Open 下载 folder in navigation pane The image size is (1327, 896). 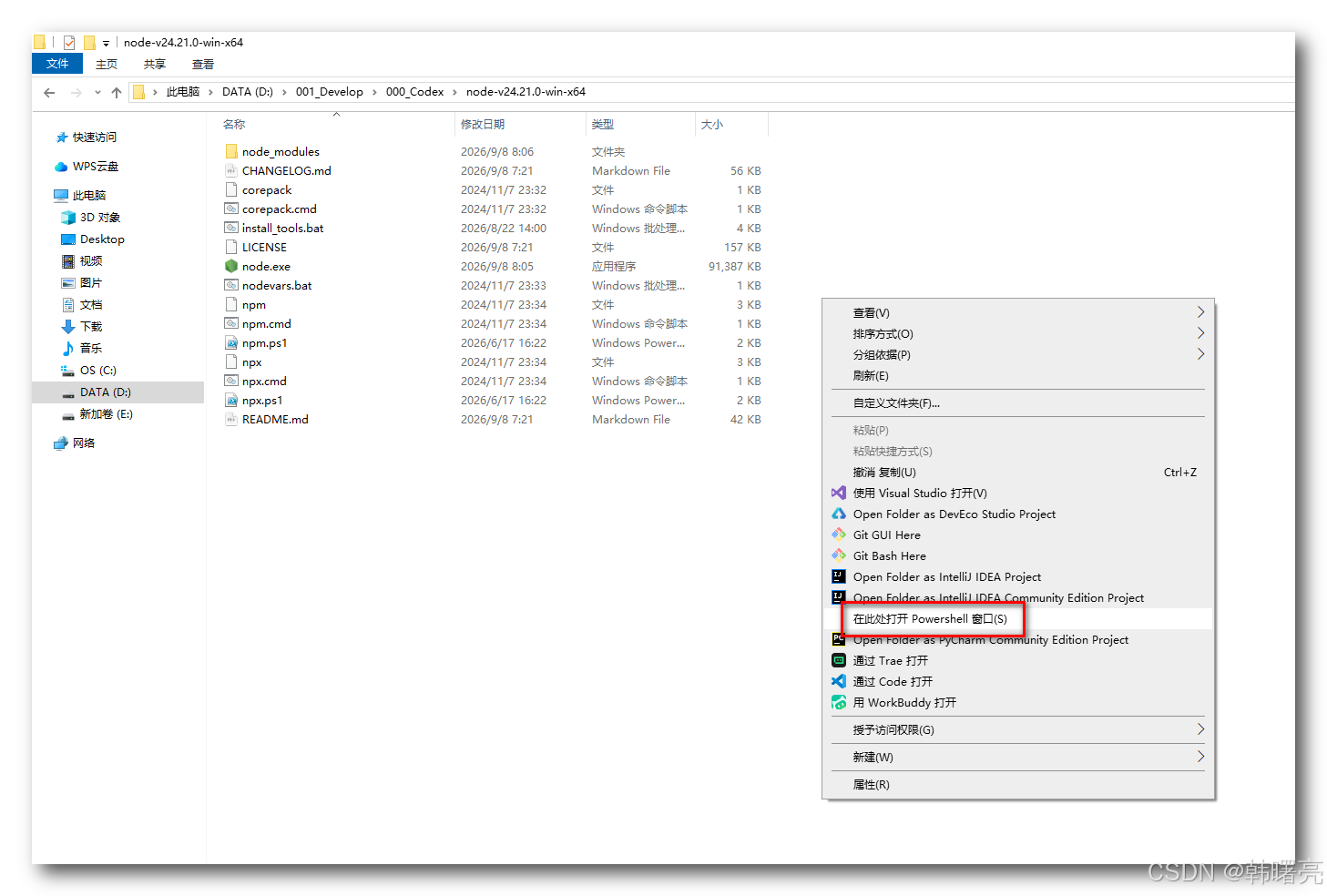click(91, 327)
